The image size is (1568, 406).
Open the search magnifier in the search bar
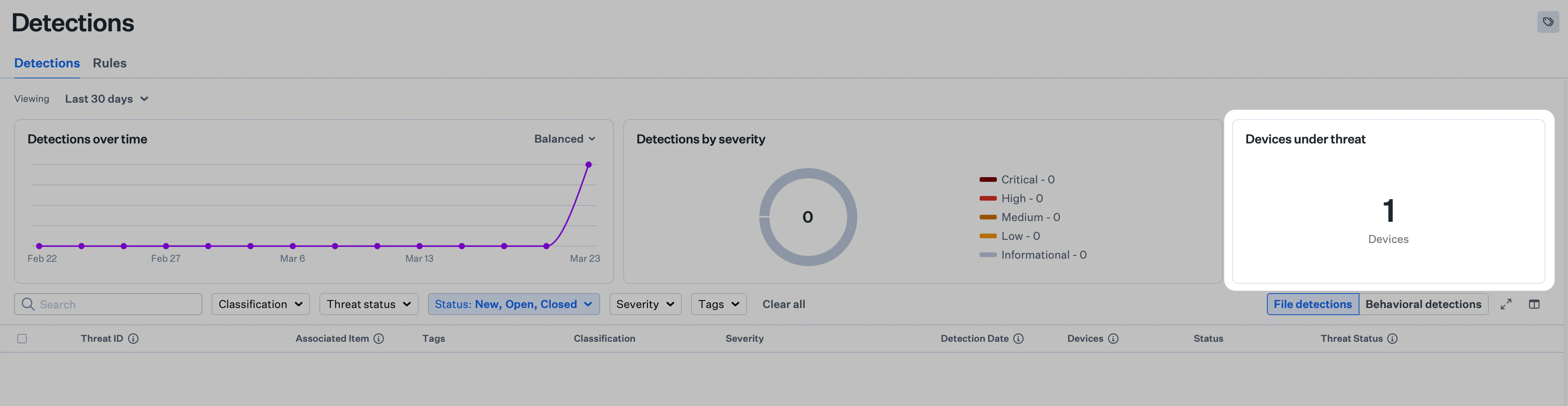point(28,304)
